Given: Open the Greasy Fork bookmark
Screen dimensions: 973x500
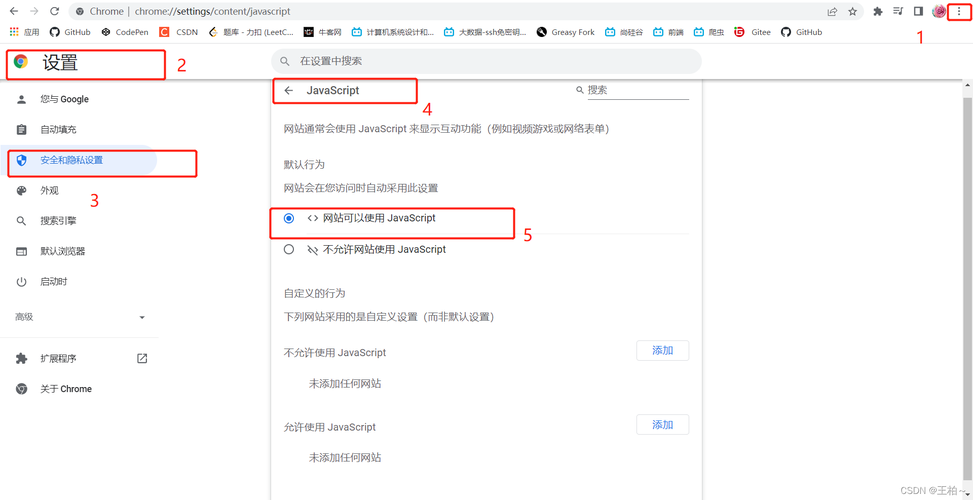Looking at the screenshot, I should pos(565,32).
